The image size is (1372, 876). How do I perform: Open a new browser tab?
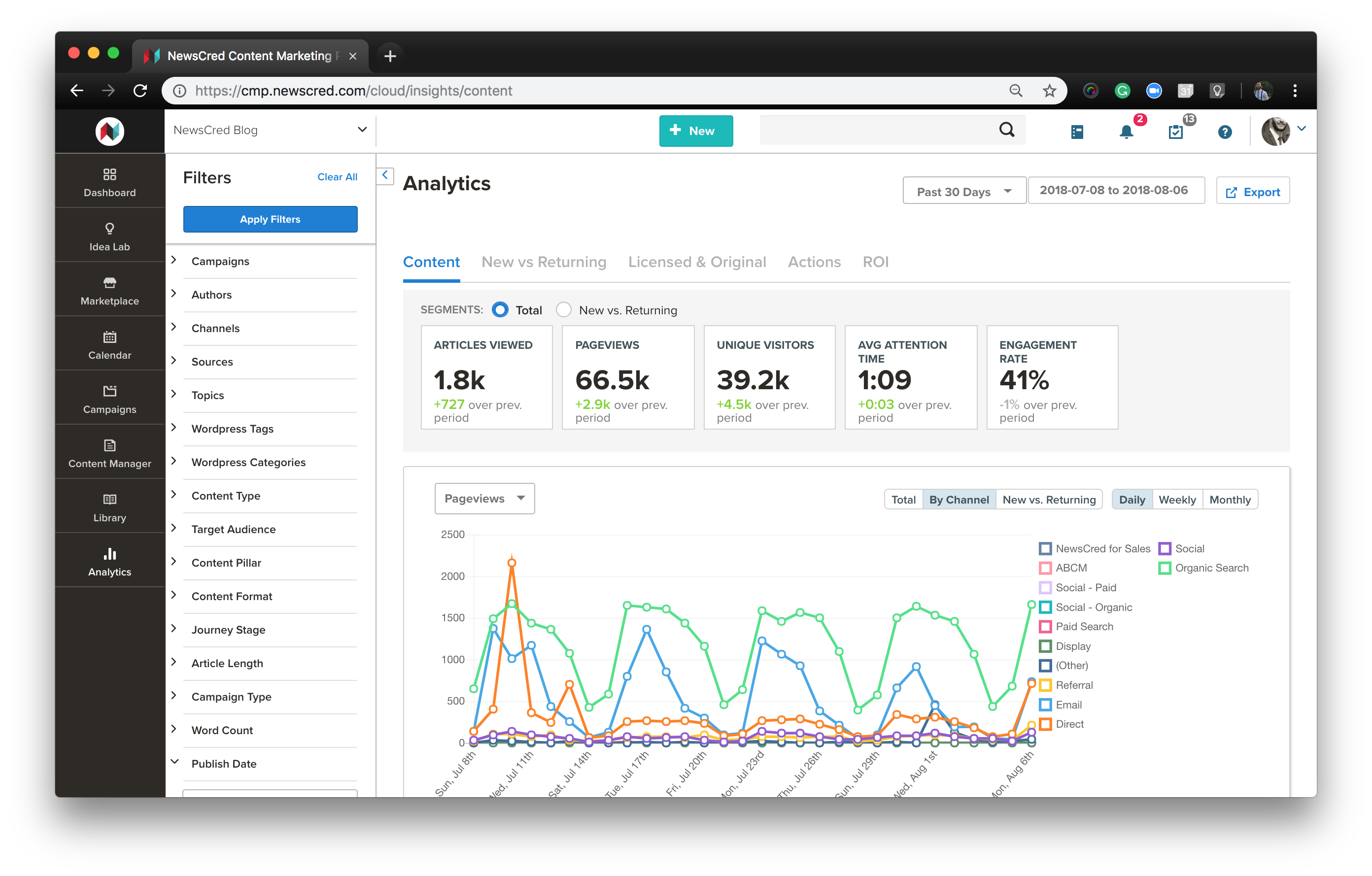click(x=390, y=56)
